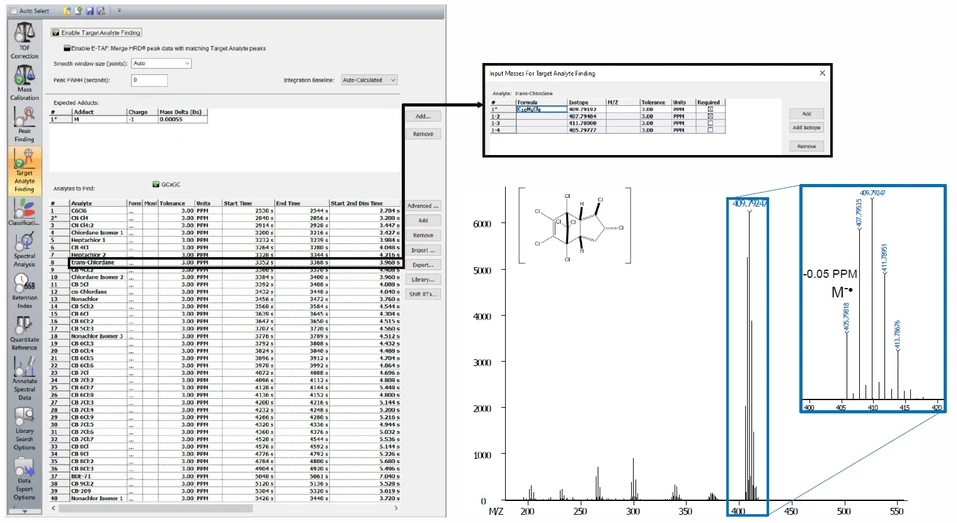Toggle the Auto Select checkbox
Screen dimensions: 957x523
coord(12,10)
